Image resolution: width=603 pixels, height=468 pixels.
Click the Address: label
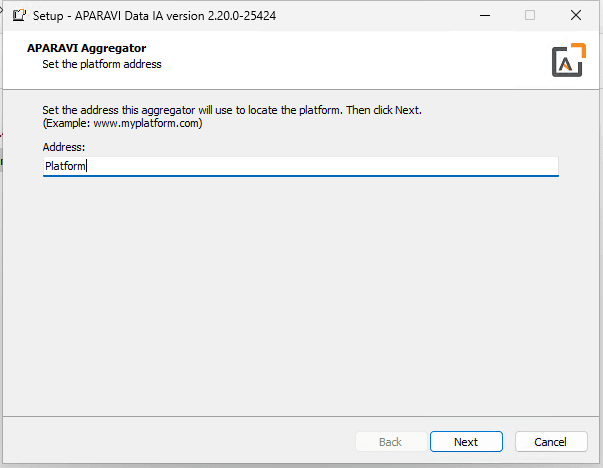(64, 147)
